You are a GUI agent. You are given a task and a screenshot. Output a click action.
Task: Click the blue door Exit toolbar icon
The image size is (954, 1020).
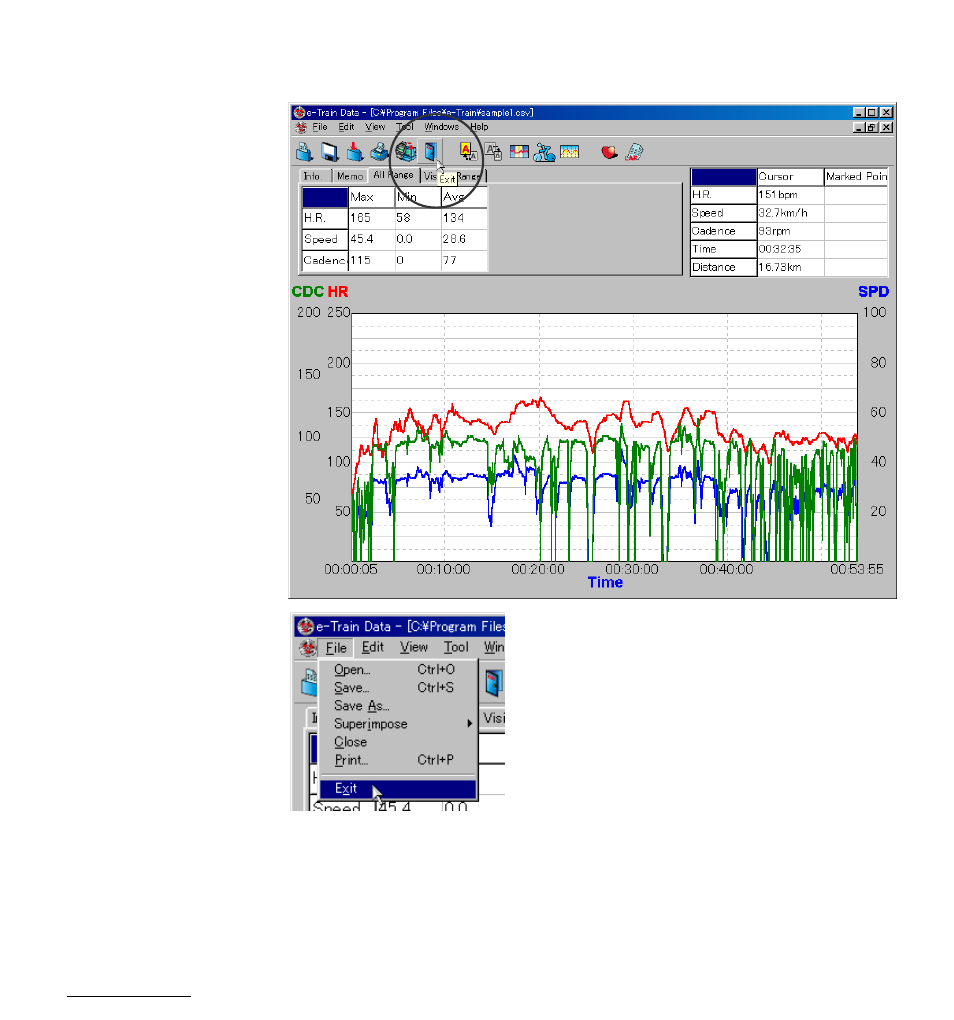pos(431,152)
